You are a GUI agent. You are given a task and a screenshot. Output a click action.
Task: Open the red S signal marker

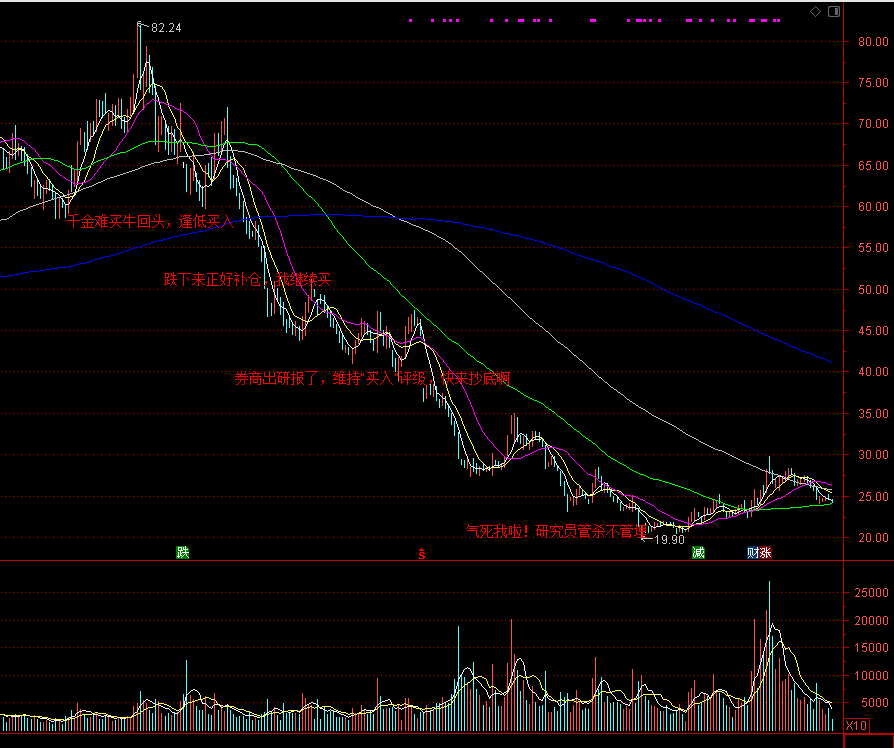click(422, 554)
